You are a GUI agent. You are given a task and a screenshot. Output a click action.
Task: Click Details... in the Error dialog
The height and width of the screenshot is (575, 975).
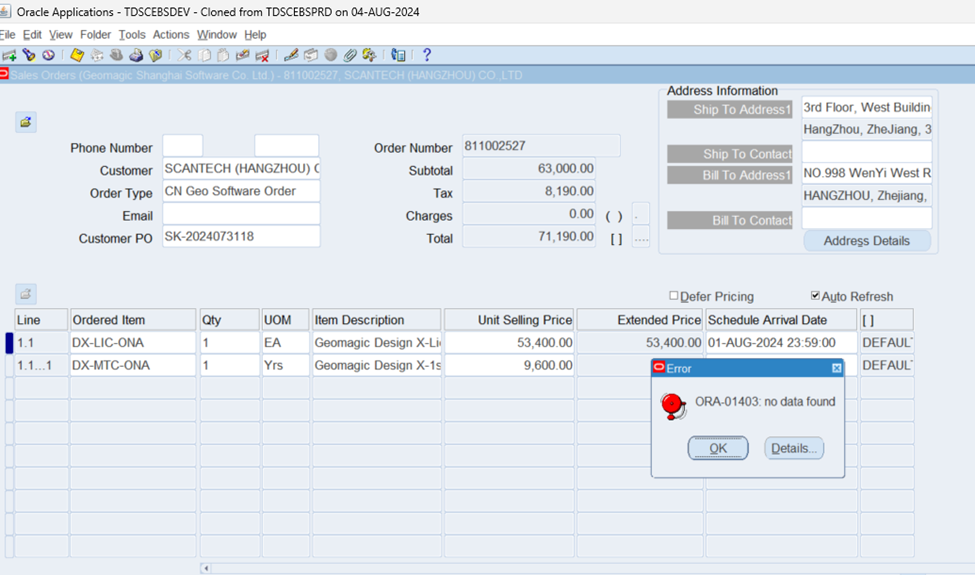[794, 448]
